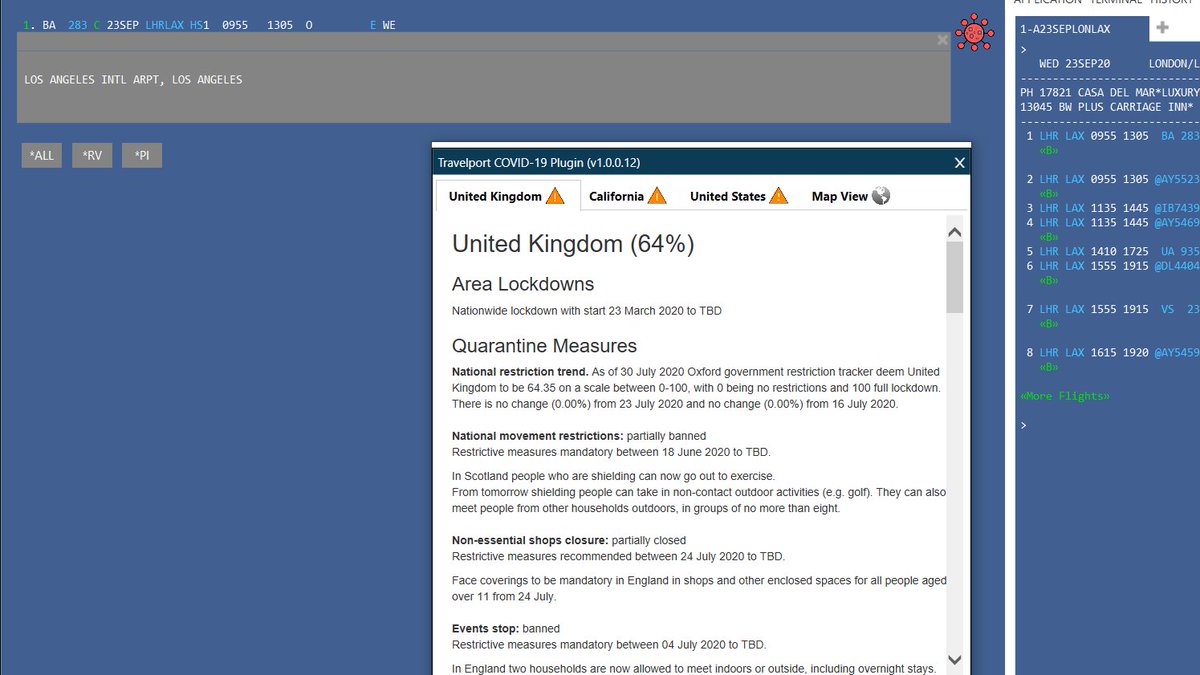Click the terminal command prompt at bottom
The width and height of the screenshot is (1200, 675).
point(1023,425)
